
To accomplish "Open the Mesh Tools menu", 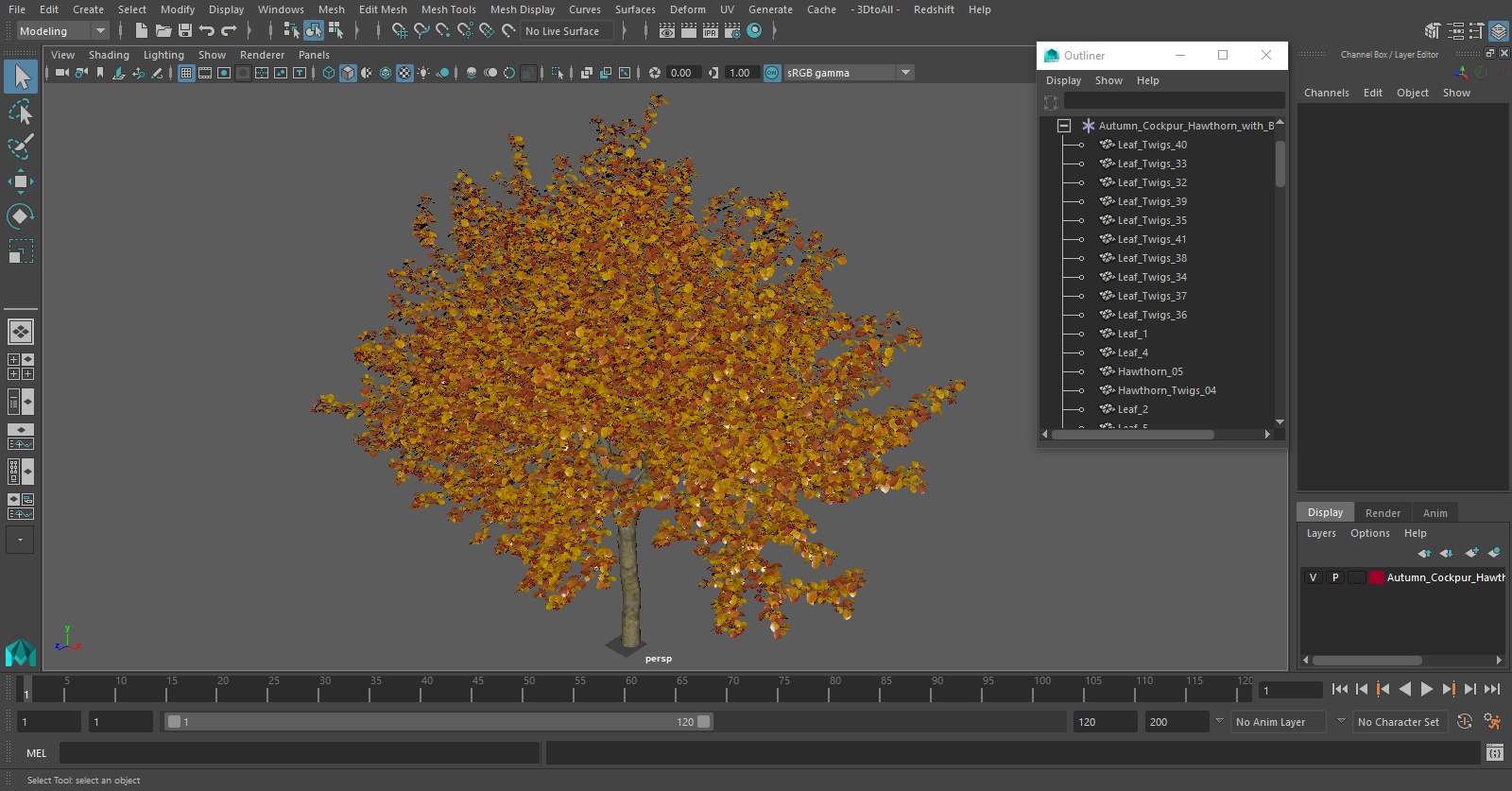I will 449,9.
